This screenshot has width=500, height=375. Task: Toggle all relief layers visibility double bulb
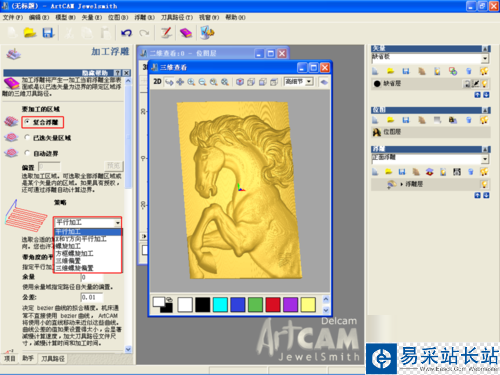(x=484, y=172)
